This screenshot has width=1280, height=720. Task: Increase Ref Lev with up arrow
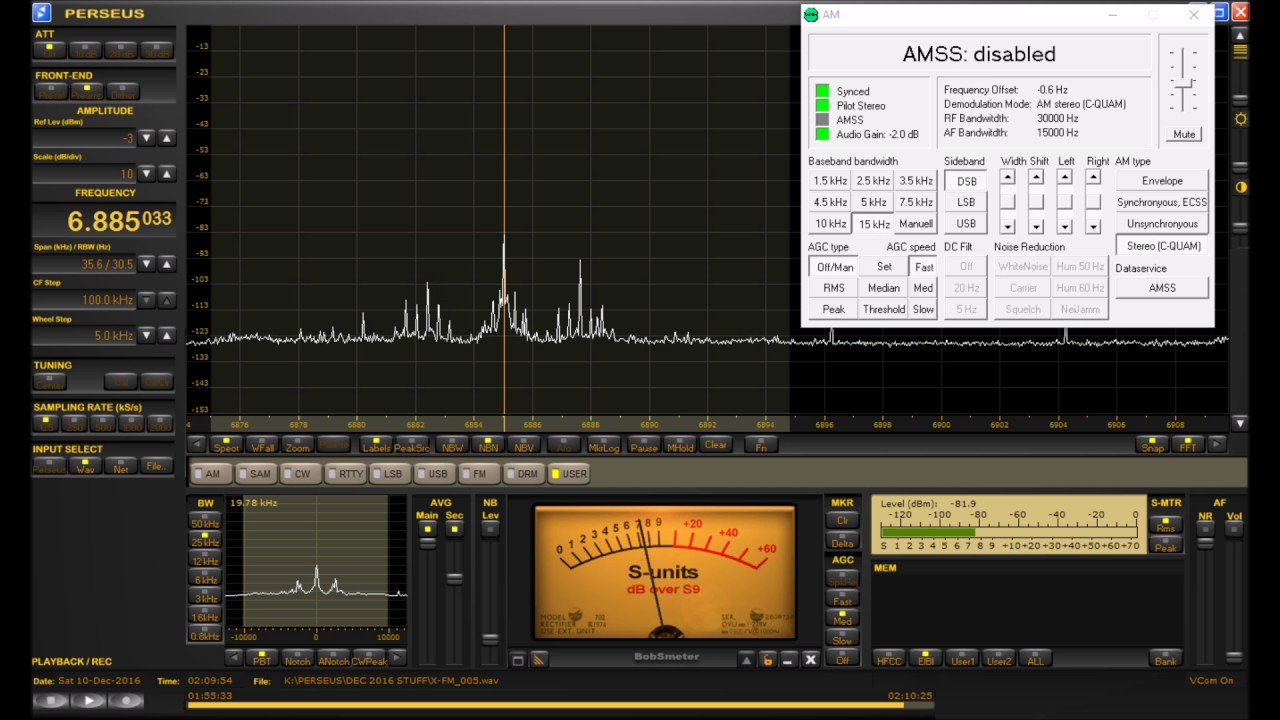167,138
